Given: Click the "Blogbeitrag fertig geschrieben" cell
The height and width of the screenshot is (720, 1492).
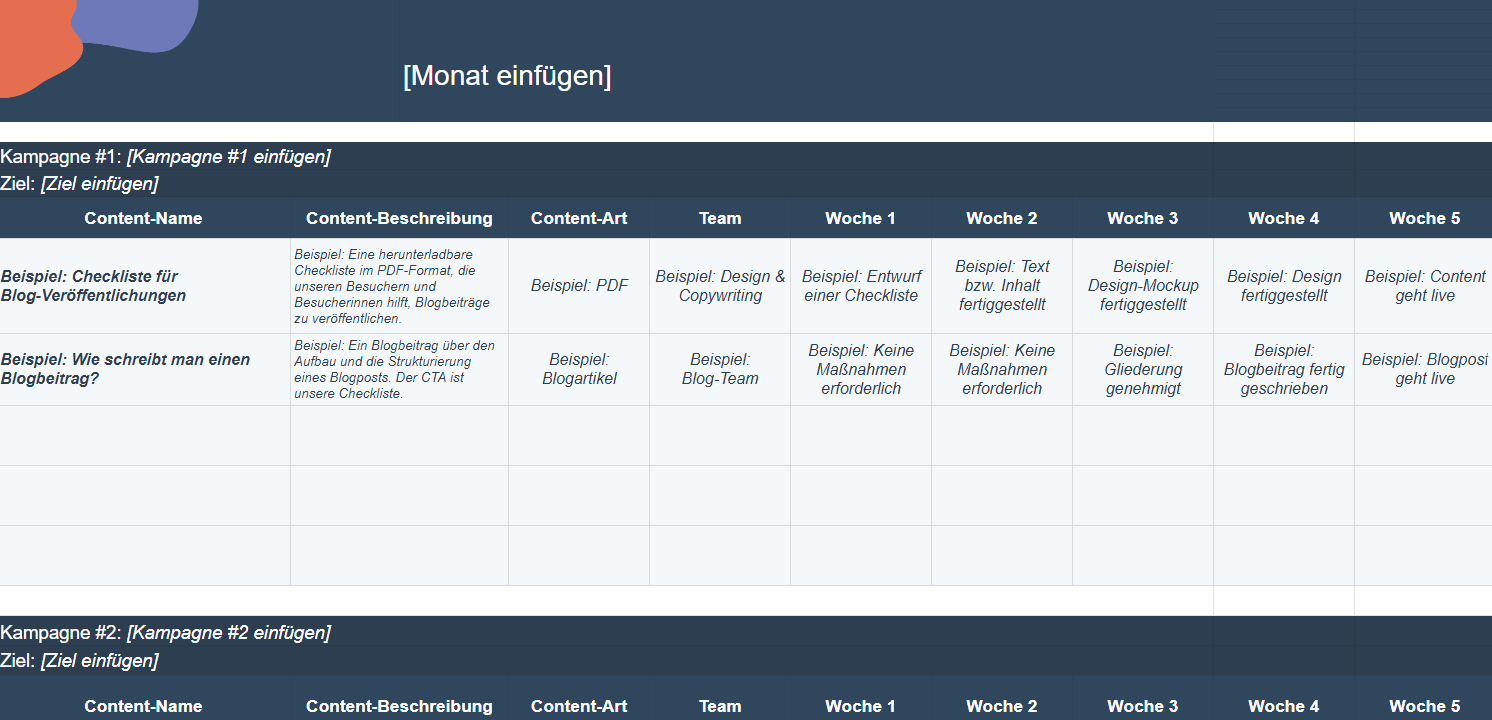Looking at the screenshot, I should [x=1284, y=369].
